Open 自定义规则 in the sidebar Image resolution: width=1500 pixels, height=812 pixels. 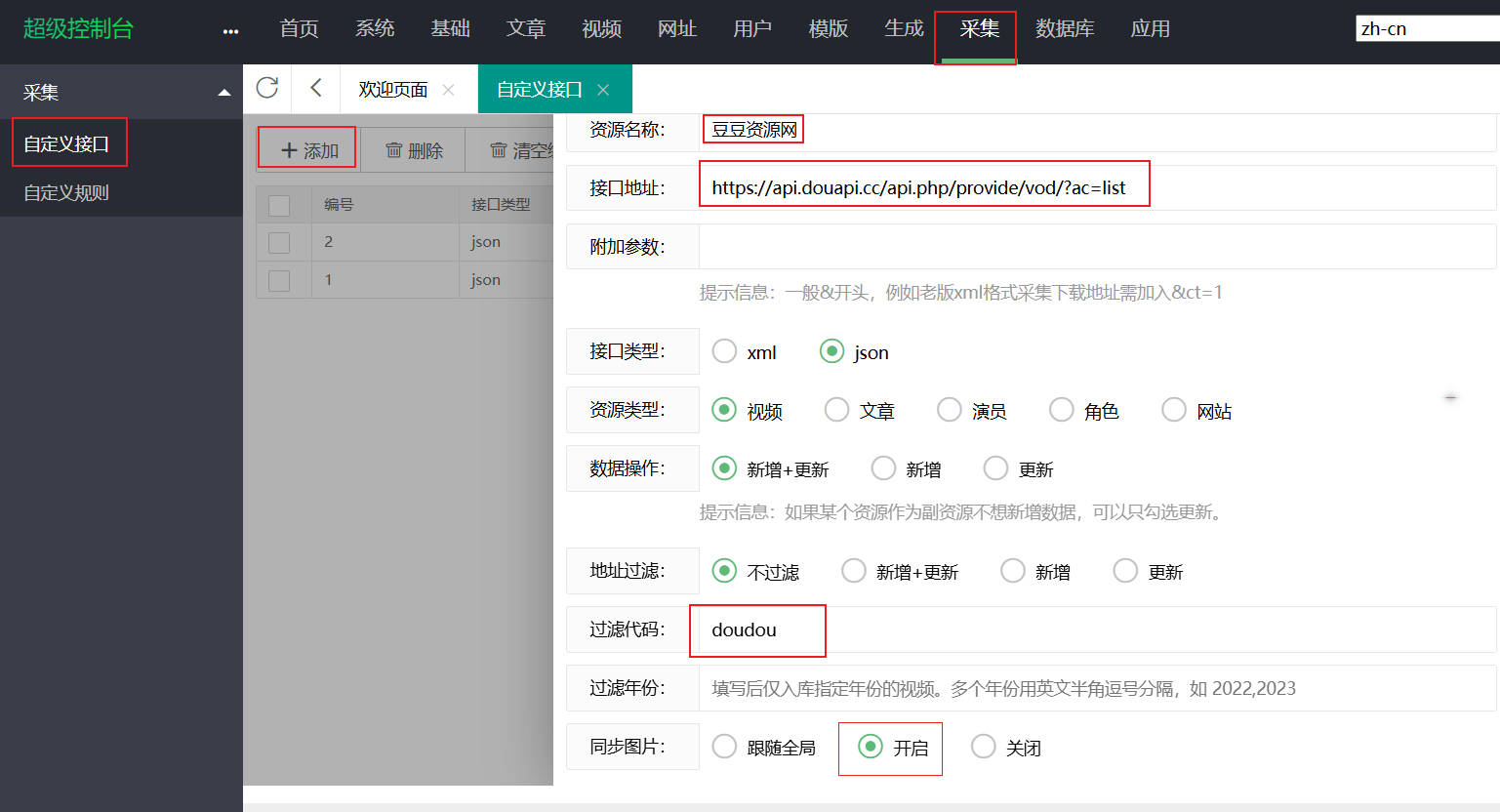[66, 193]
